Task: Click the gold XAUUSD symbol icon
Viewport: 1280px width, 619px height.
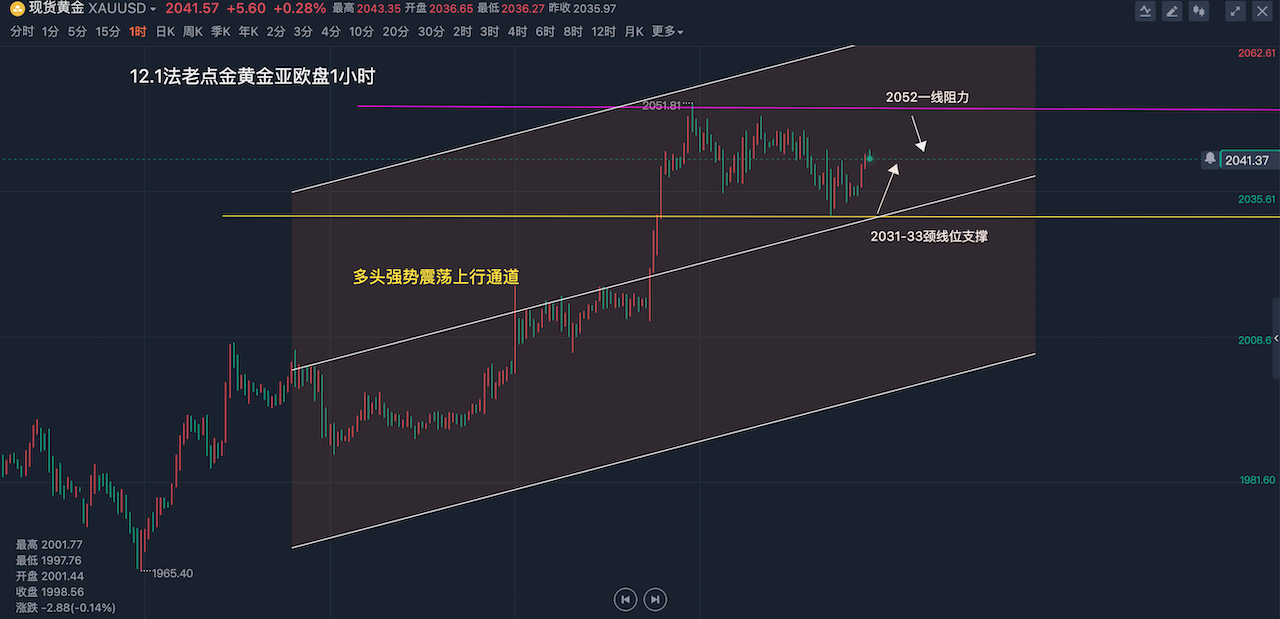Action: coord(18,9)
